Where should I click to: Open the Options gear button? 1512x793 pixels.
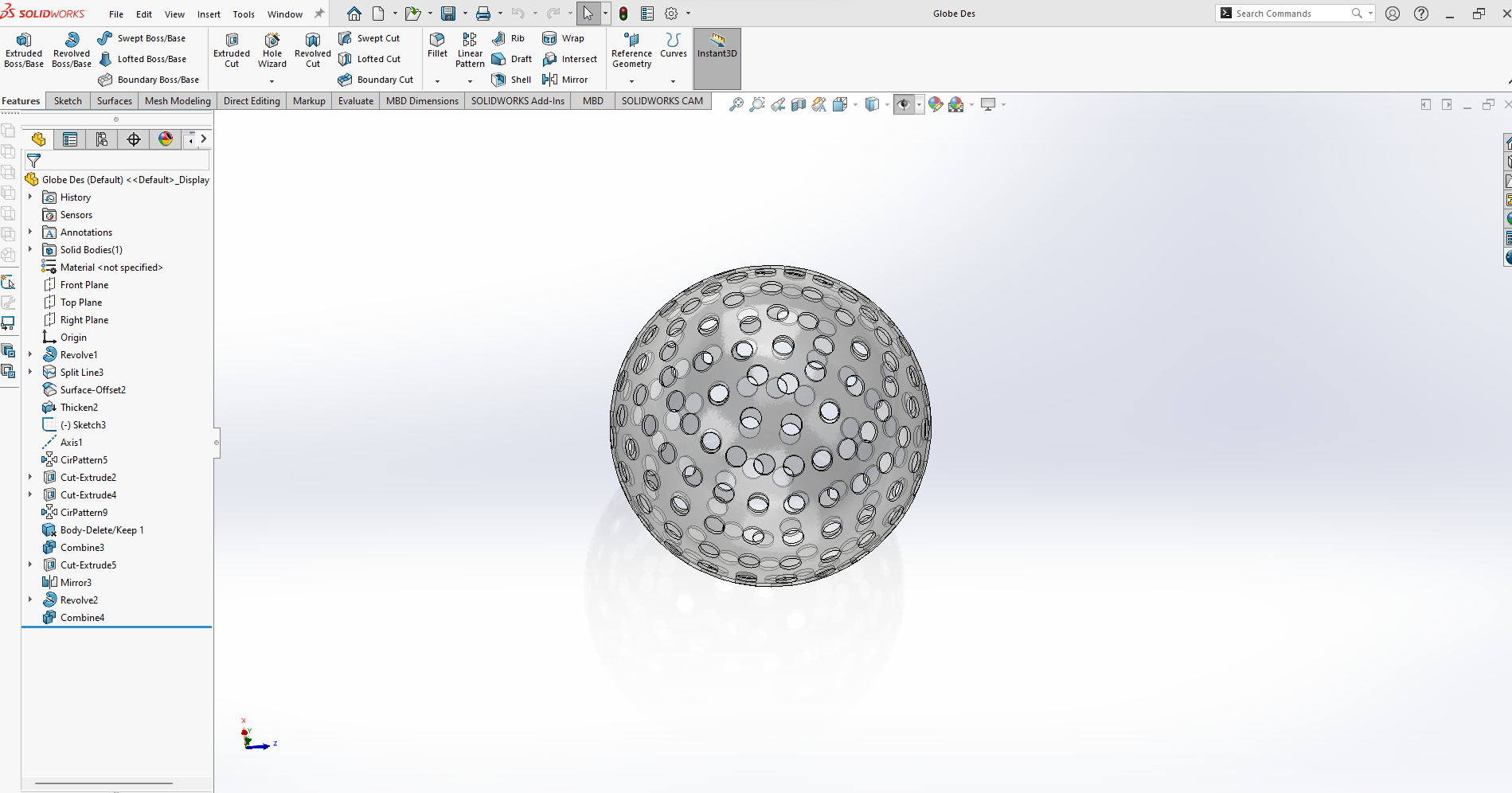[x=671, y=14]
